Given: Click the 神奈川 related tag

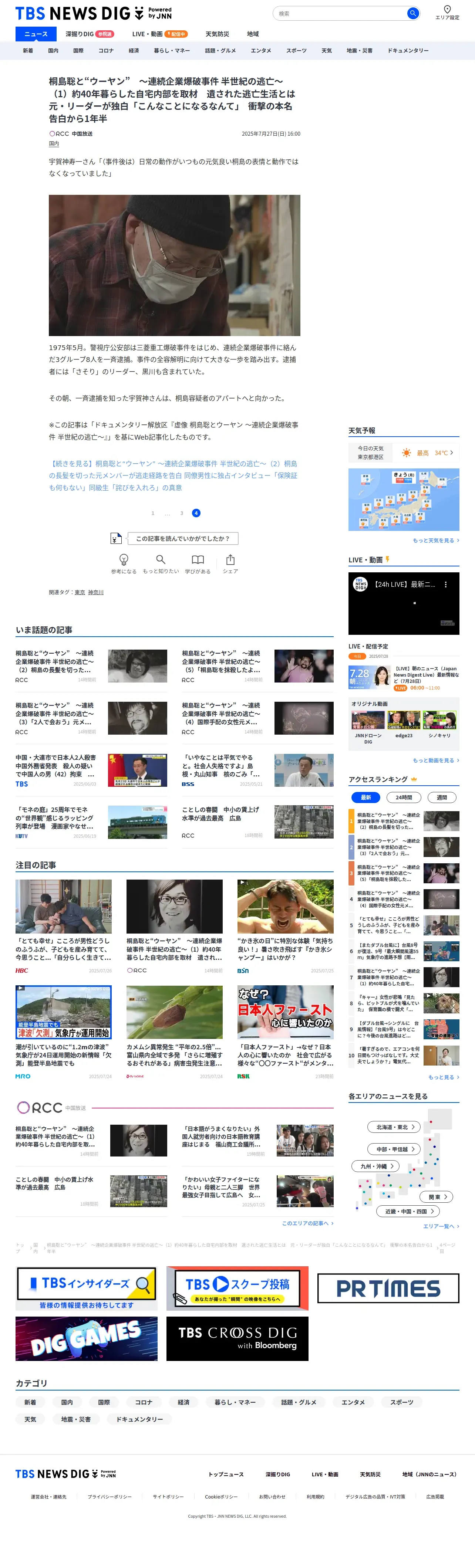Looking at the screenshot, I should point(95,592).
